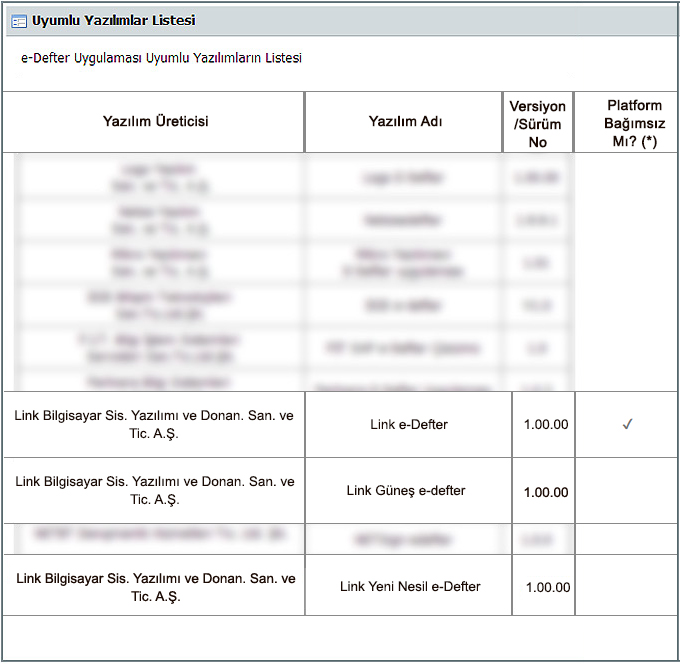
Task: Select the e-Defter Uygulaması Uyumlu Yazılımların Listesi text
Action: tap(161, 58)
